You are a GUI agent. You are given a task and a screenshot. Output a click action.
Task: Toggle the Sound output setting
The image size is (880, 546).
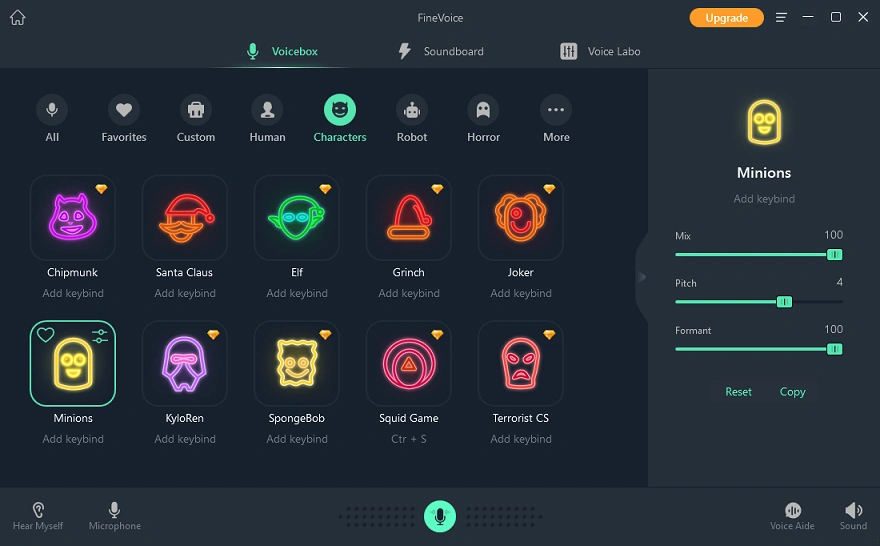[x=853, y=516]
